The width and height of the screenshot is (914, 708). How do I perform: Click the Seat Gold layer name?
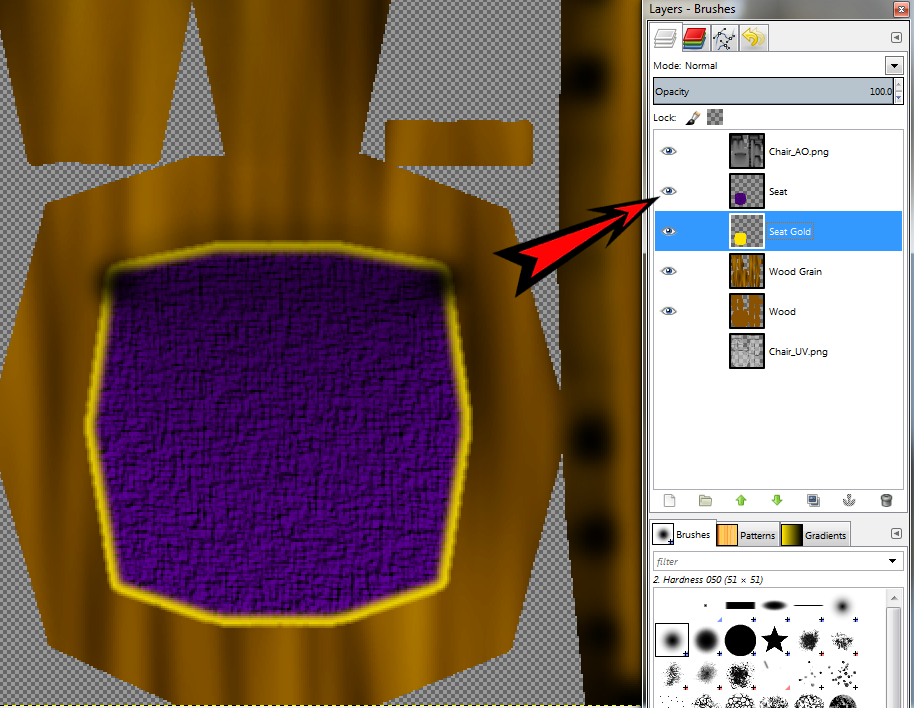(790, 232)
